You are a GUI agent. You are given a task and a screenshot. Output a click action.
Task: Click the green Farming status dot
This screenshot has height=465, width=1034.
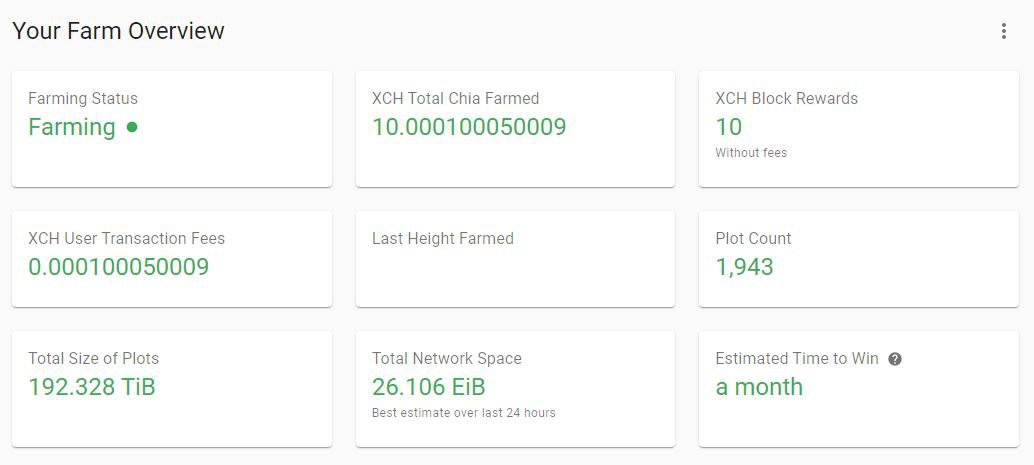[132, 127]
